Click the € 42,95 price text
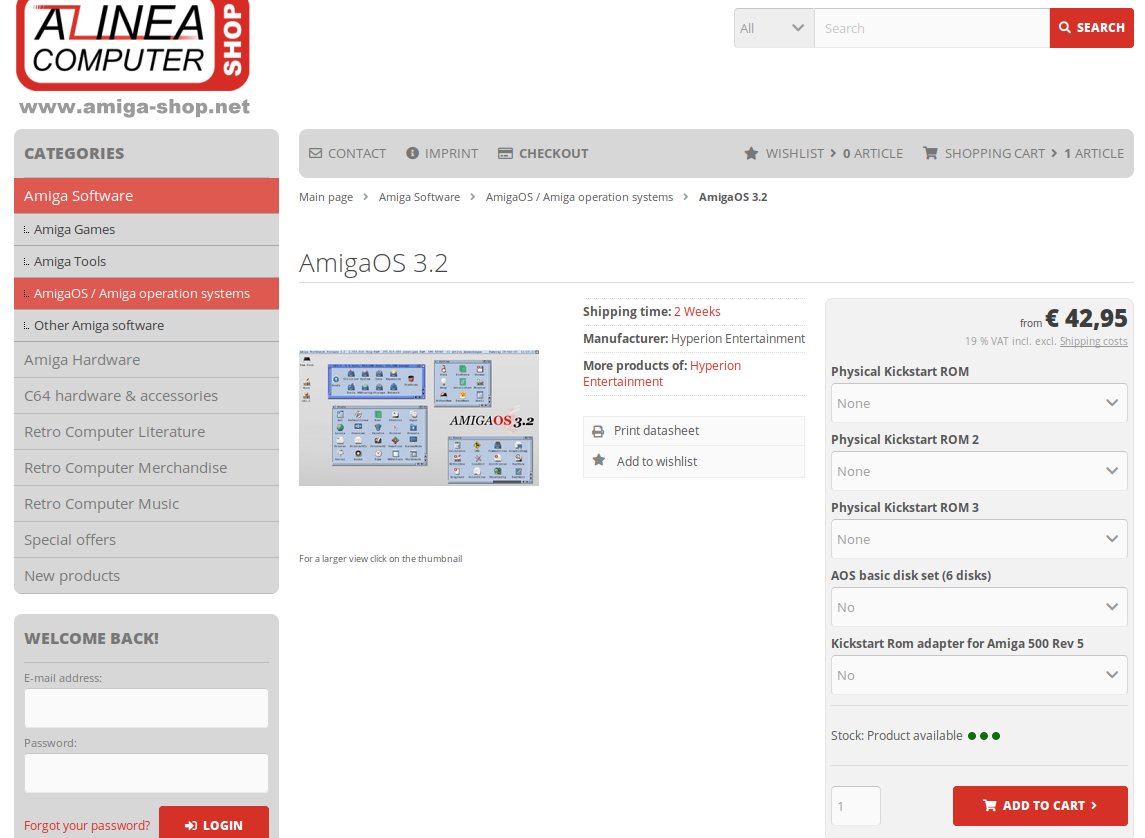 click(1086, 318)
